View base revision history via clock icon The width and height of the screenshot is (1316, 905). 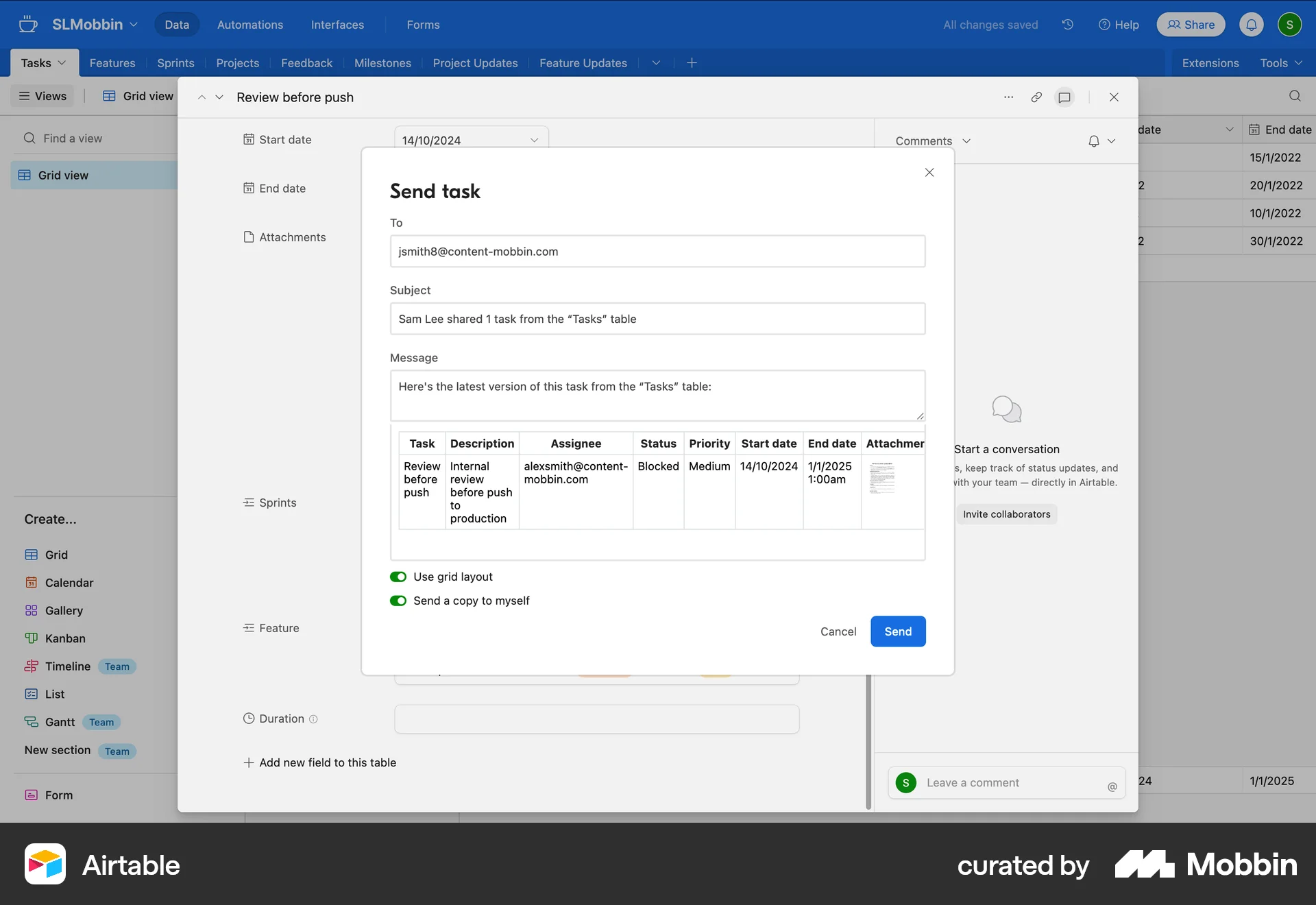pyautogui.click(x=1067, y=25)
